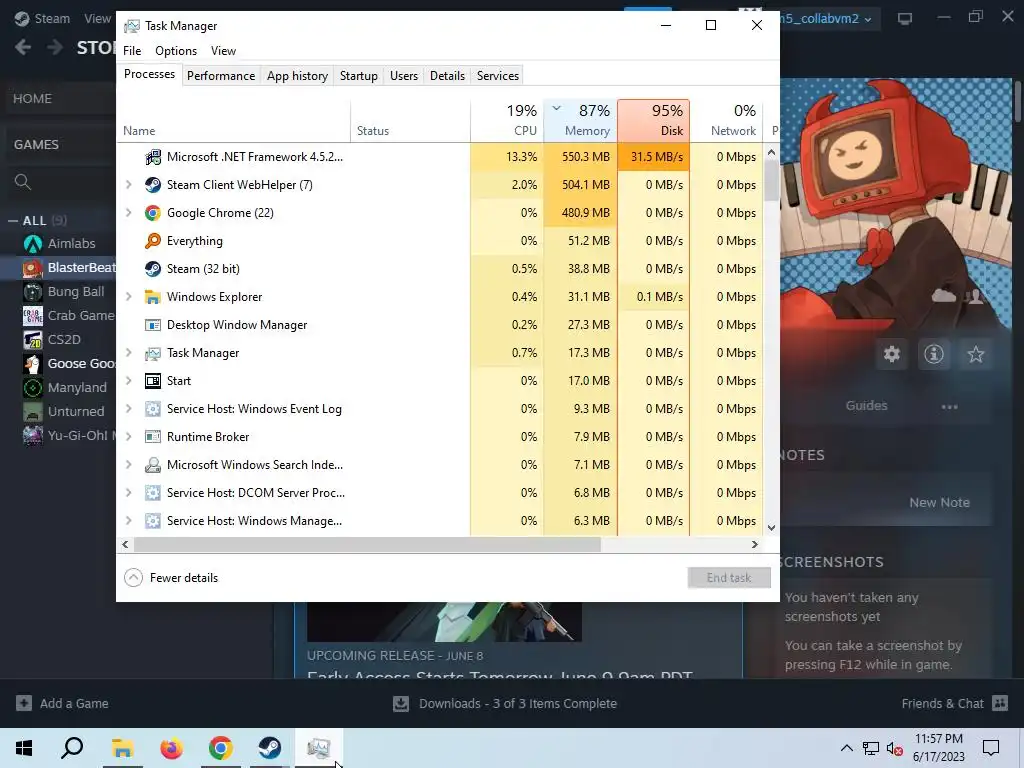Viewport: 1024px width, 768px height.
Task: Open the File menu in Task Manager
Action: (x=132, y=51)
